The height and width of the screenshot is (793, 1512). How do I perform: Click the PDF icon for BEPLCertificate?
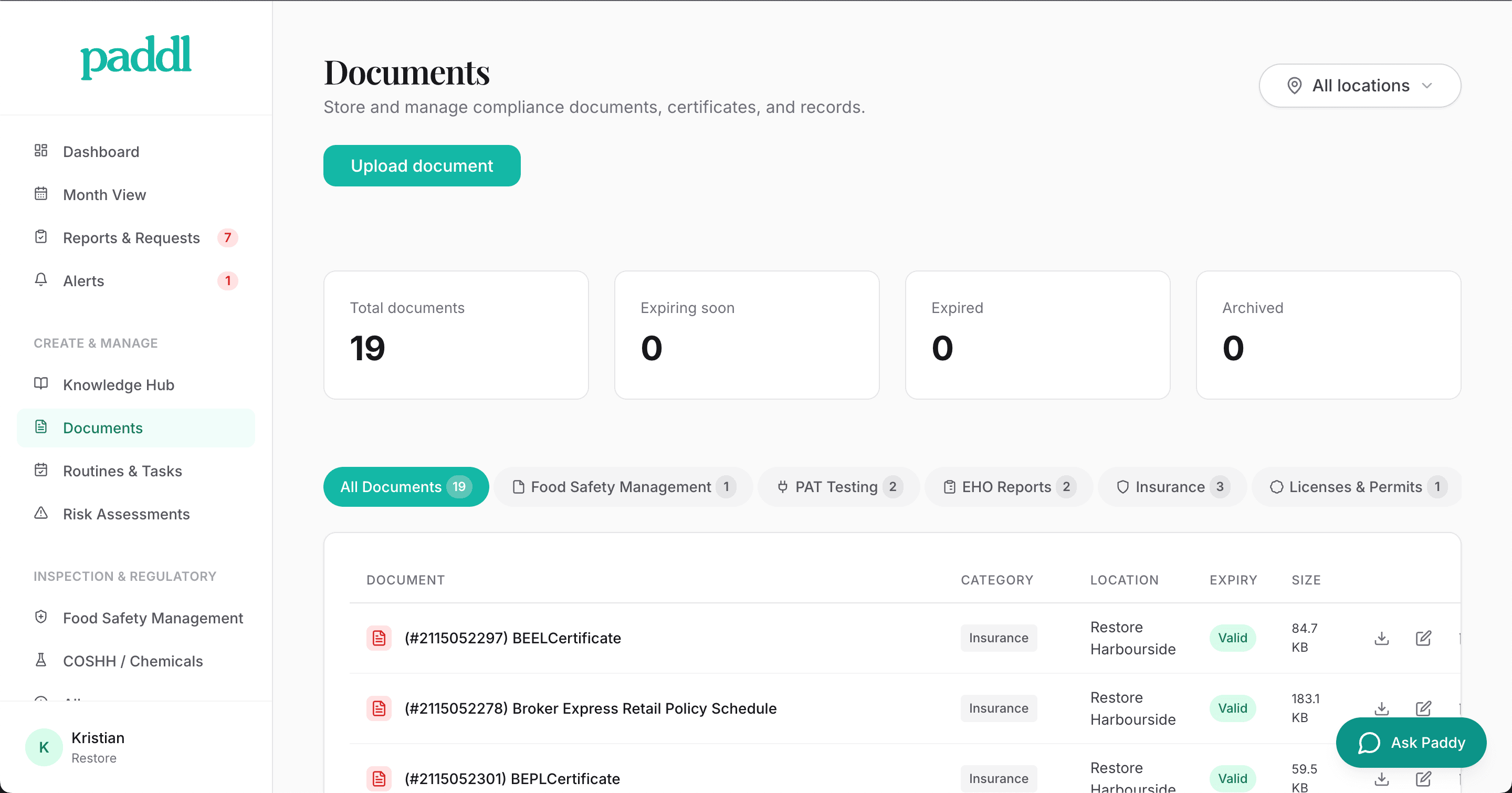pos(379,778)
